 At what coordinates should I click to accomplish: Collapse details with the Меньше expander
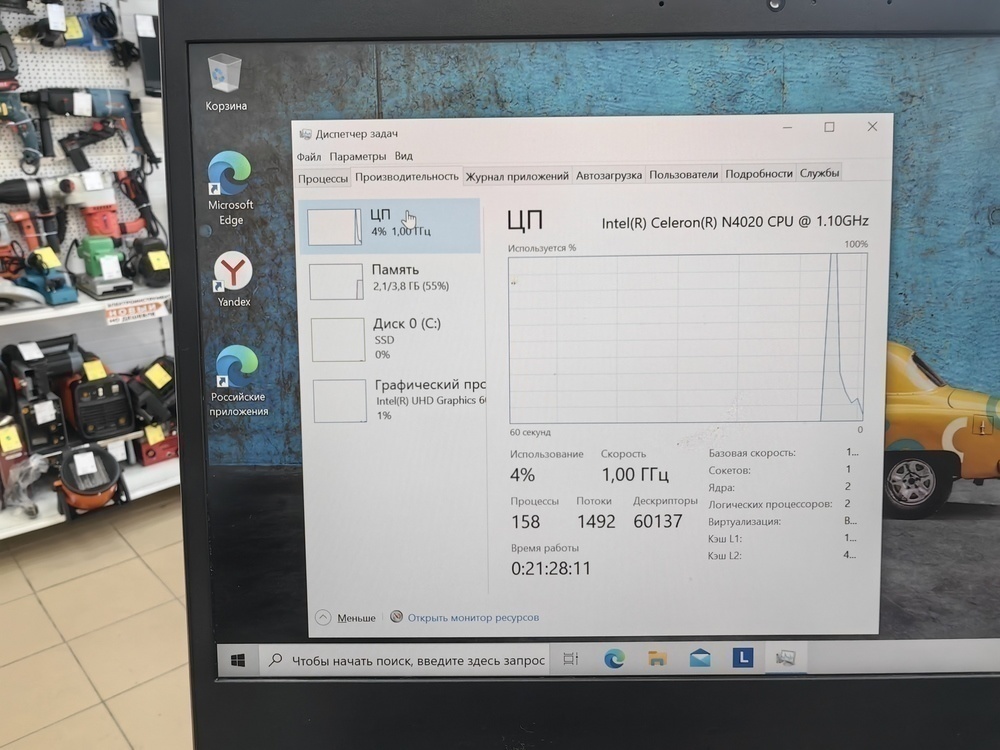click(348, 618)
